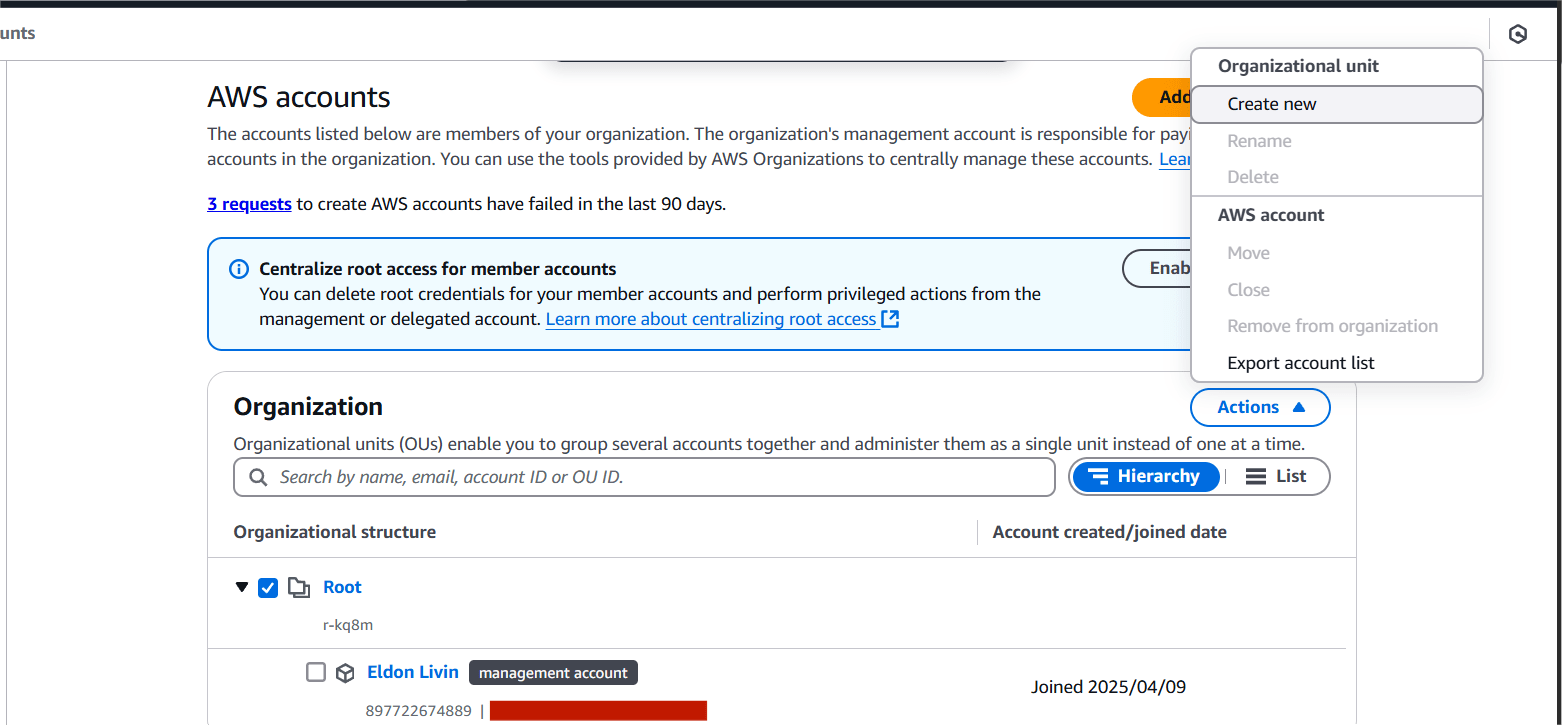This screenshot has width=1562, height=725.
Task: Click the info icon in root access banner
Action: click(x=239, y=269)
